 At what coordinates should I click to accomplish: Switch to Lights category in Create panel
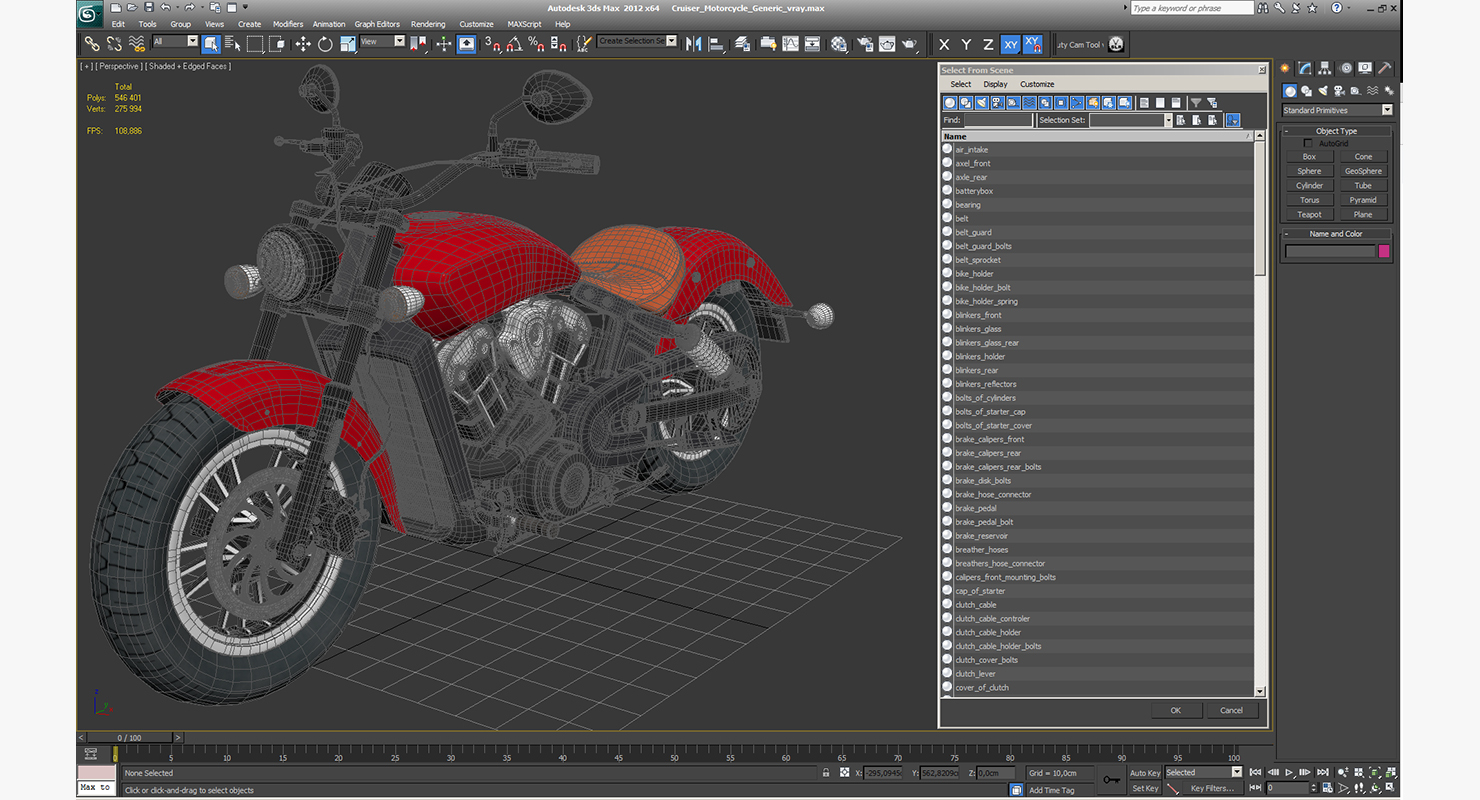click(x=1323, y=91)
